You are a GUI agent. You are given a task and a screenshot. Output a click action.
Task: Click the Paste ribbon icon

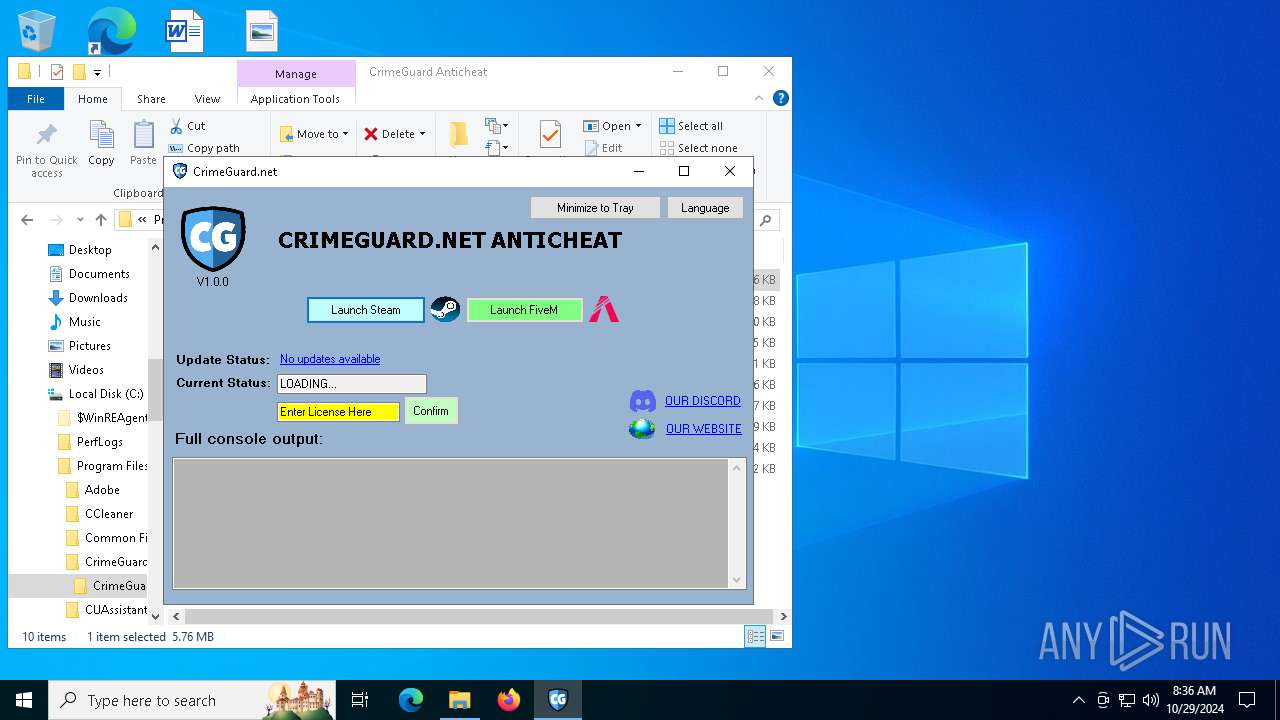144,143
